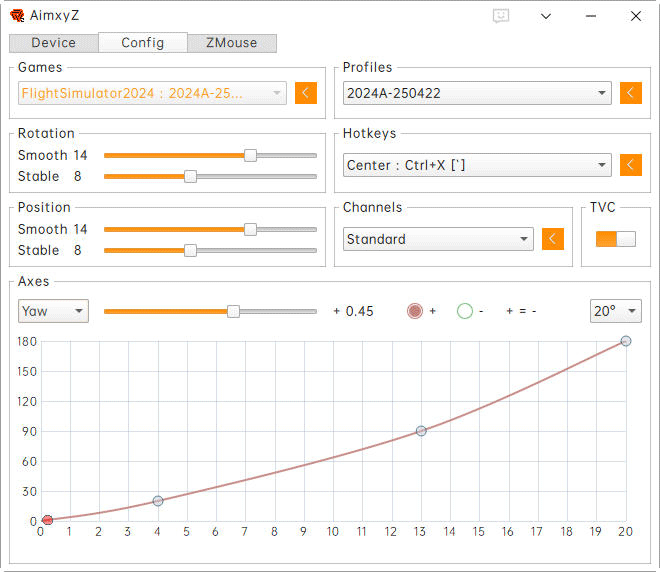660x572 pixels.
Task: Open the Yaw axis dropdown
Action: (53, 311)
